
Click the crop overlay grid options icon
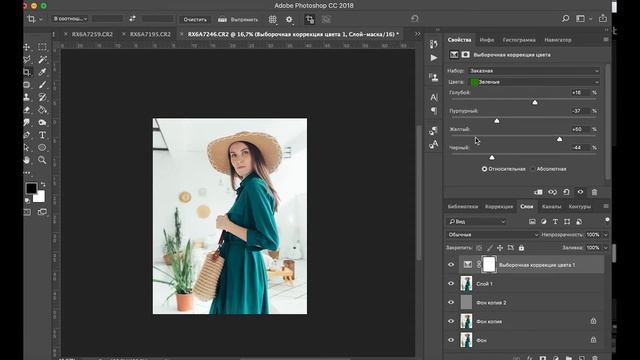pos(273,19)
